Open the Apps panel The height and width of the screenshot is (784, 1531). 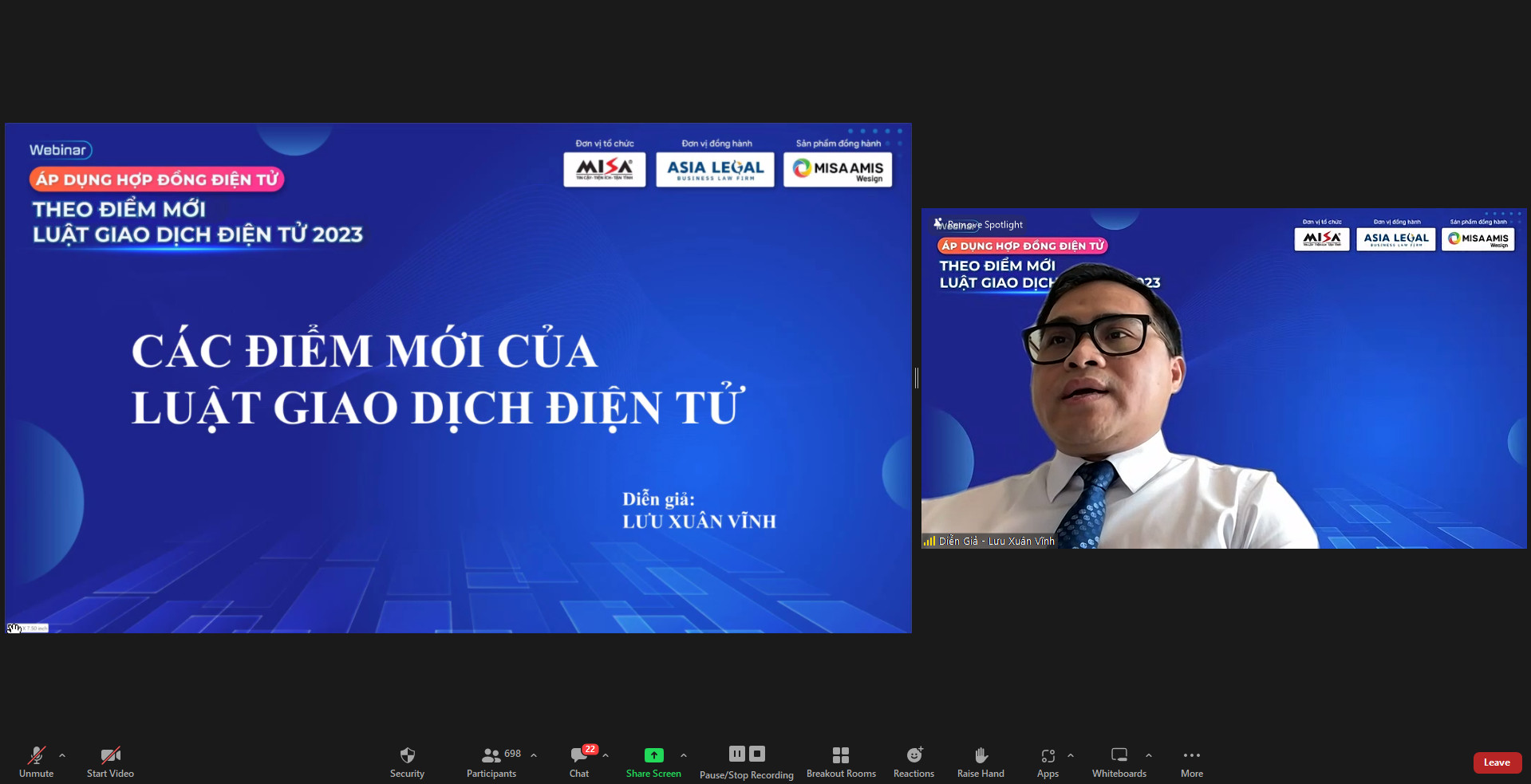click(1048, 761)
